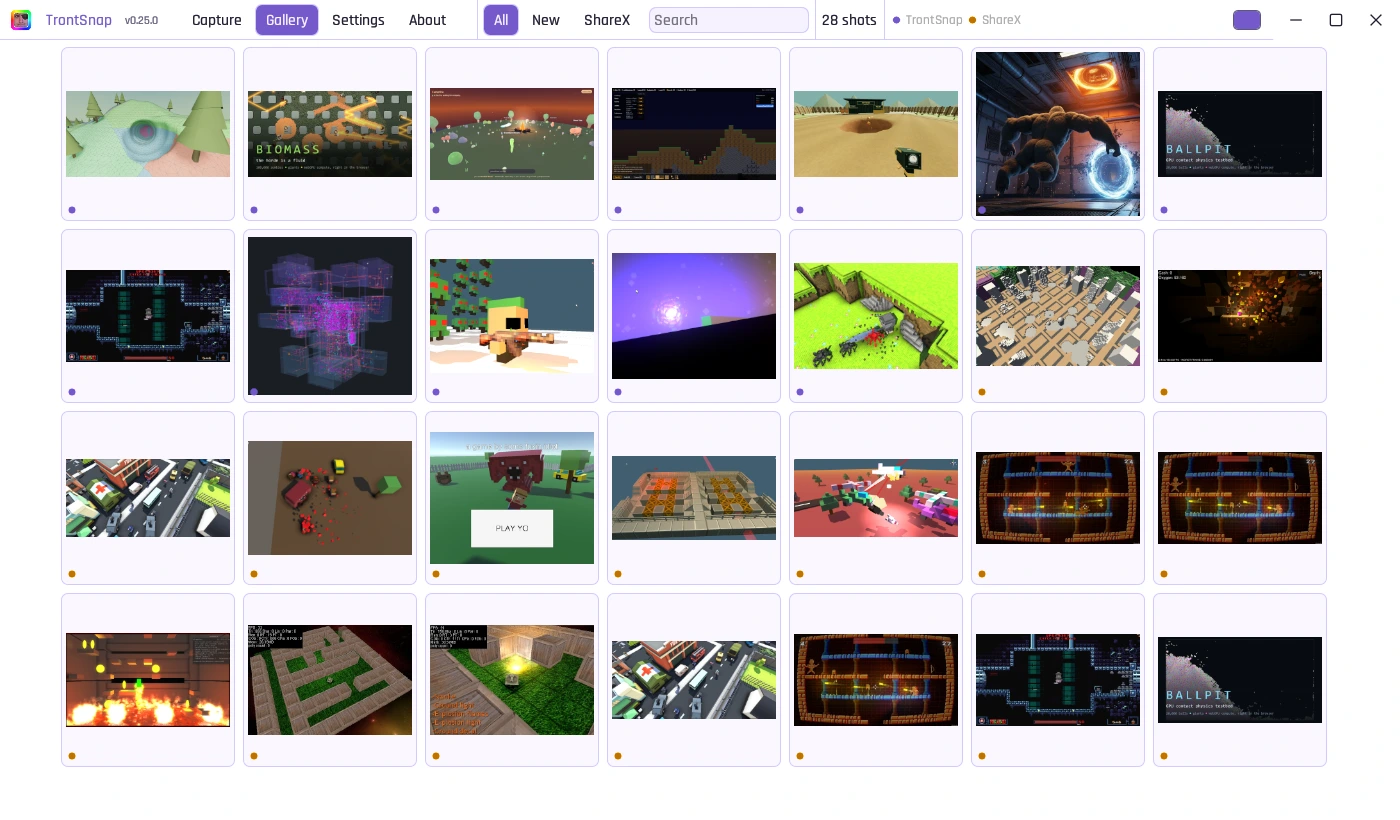Screen dimensions: 1400x820
Task: Switch to the Gallery tab
Action: pyautogui.click(x=287, y=20)
